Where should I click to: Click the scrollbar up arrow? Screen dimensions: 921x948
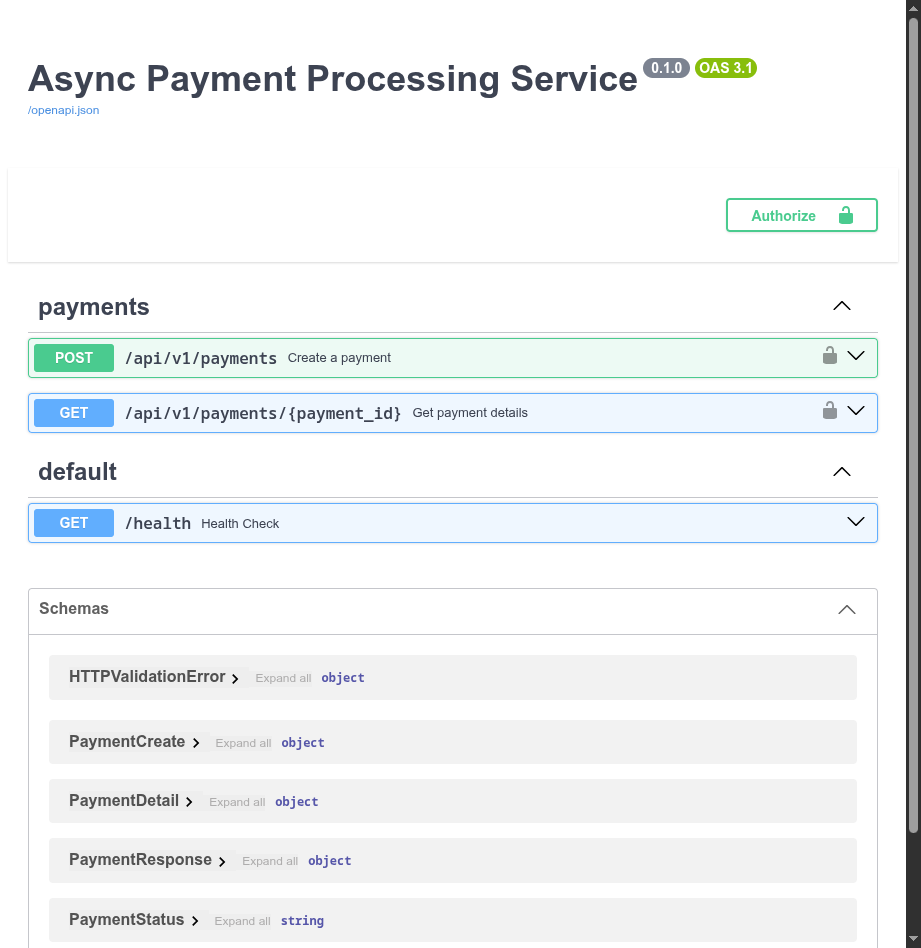pyautogui.click(x=913, y=7)
